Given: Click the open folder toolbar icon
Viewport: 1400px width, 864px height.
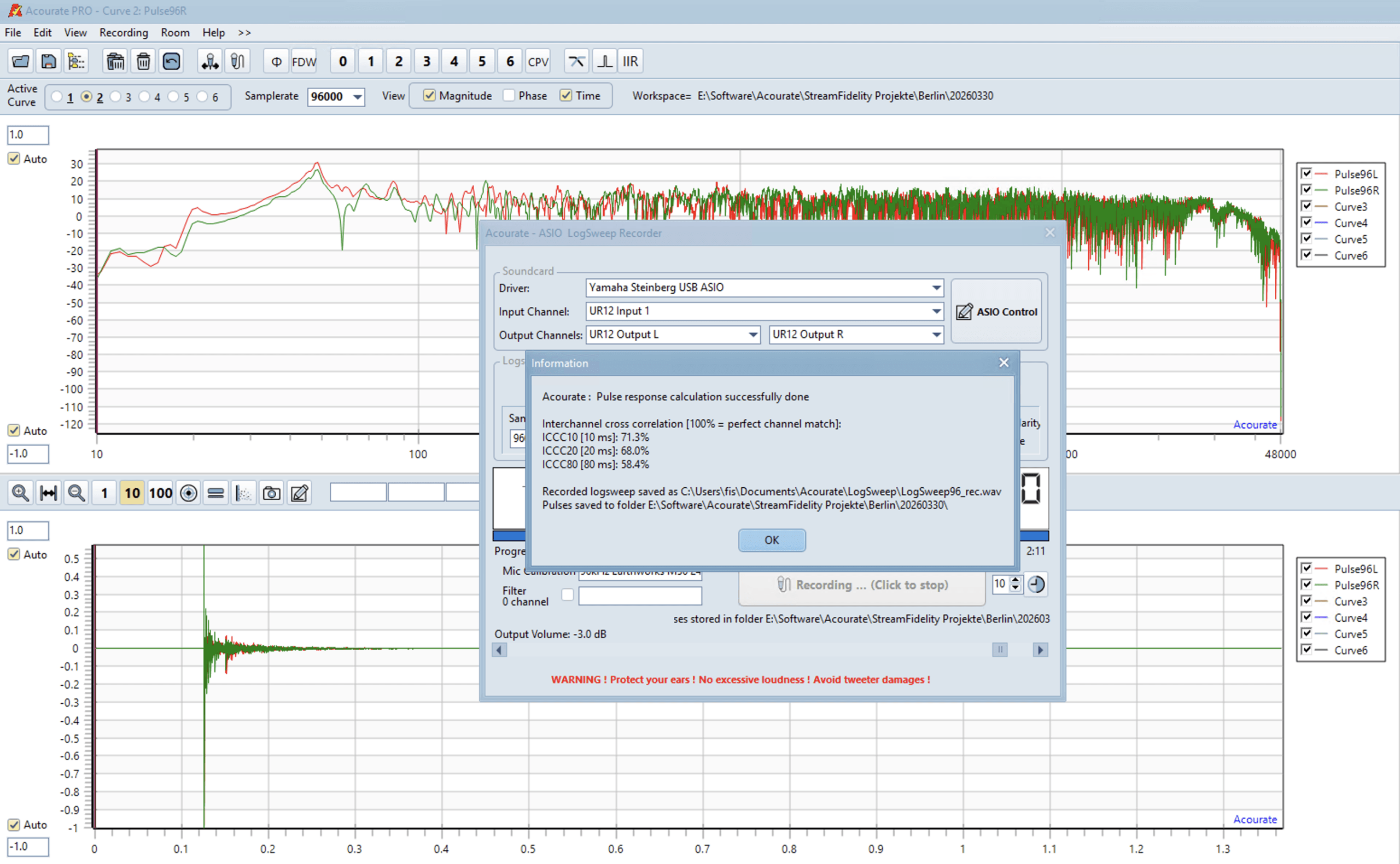Looking at the screenshot, I should point(21,61).
